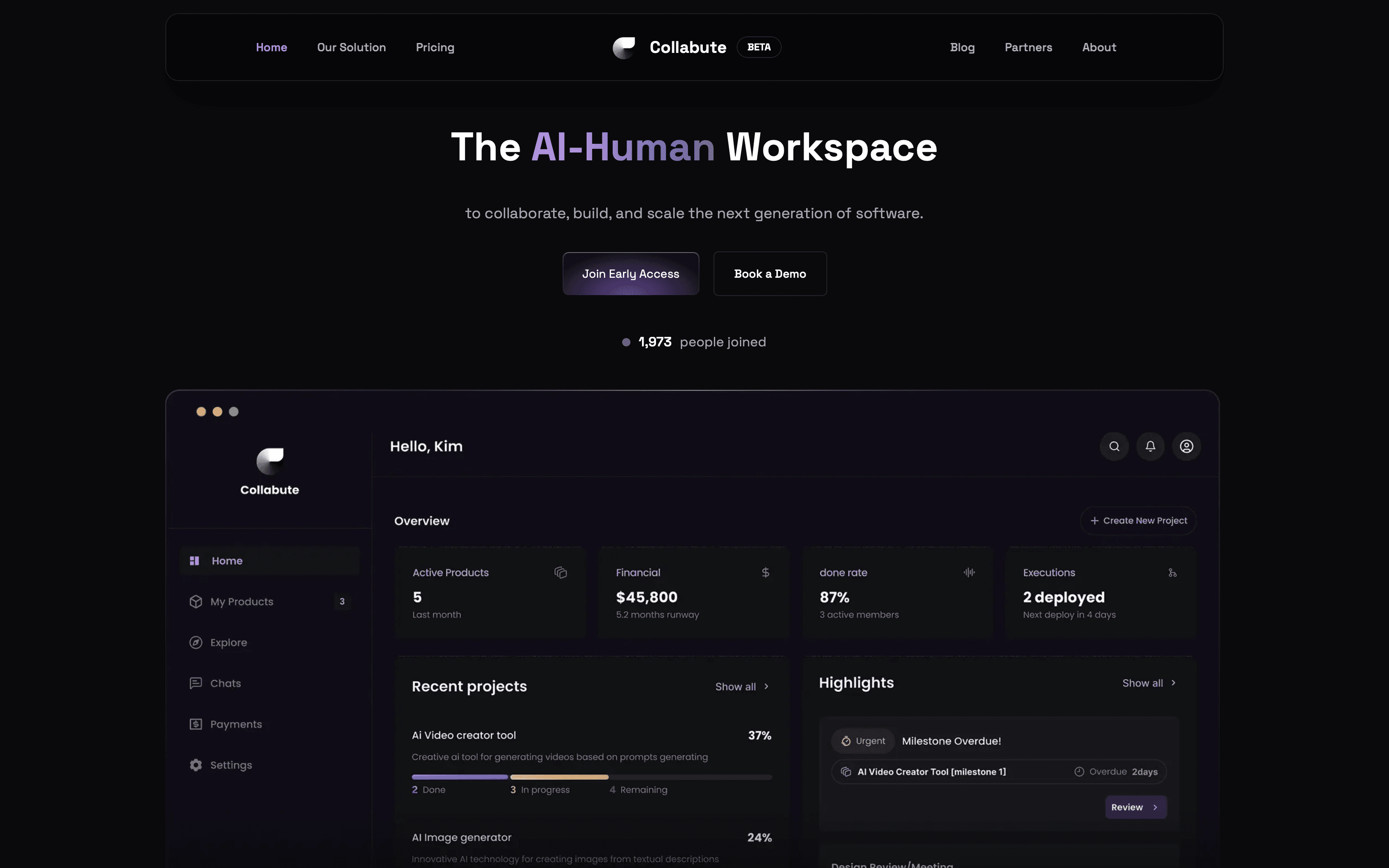The image size is (1389, 868).
Task: Expand Recent projects via Show all chevron
Action: [766, 687]
